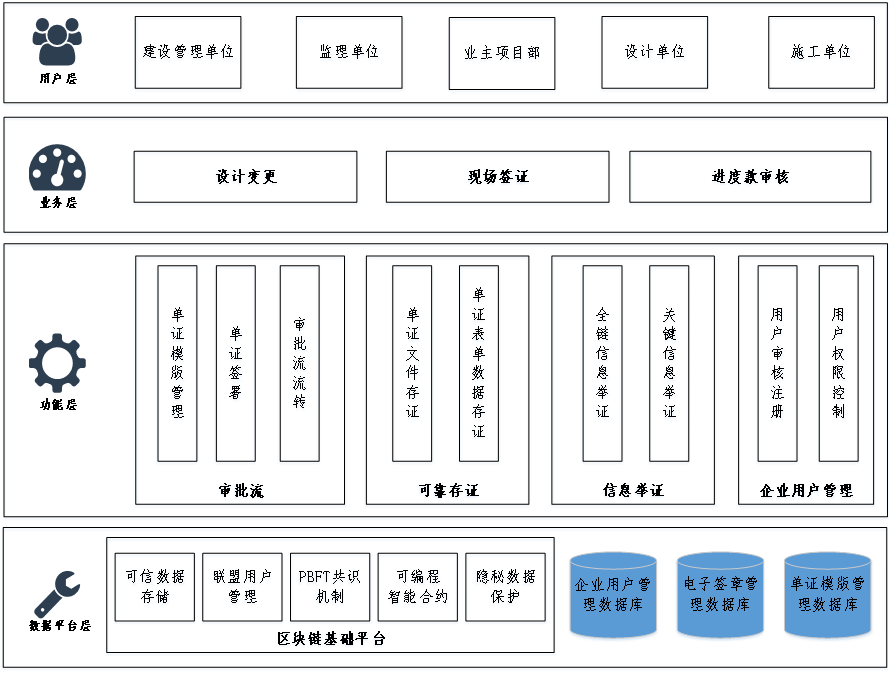Image resolution: width=893 pixels, height=674 pixels.
Task: Select the 联盟用户管理 box
Action: [x=242, y=588]
